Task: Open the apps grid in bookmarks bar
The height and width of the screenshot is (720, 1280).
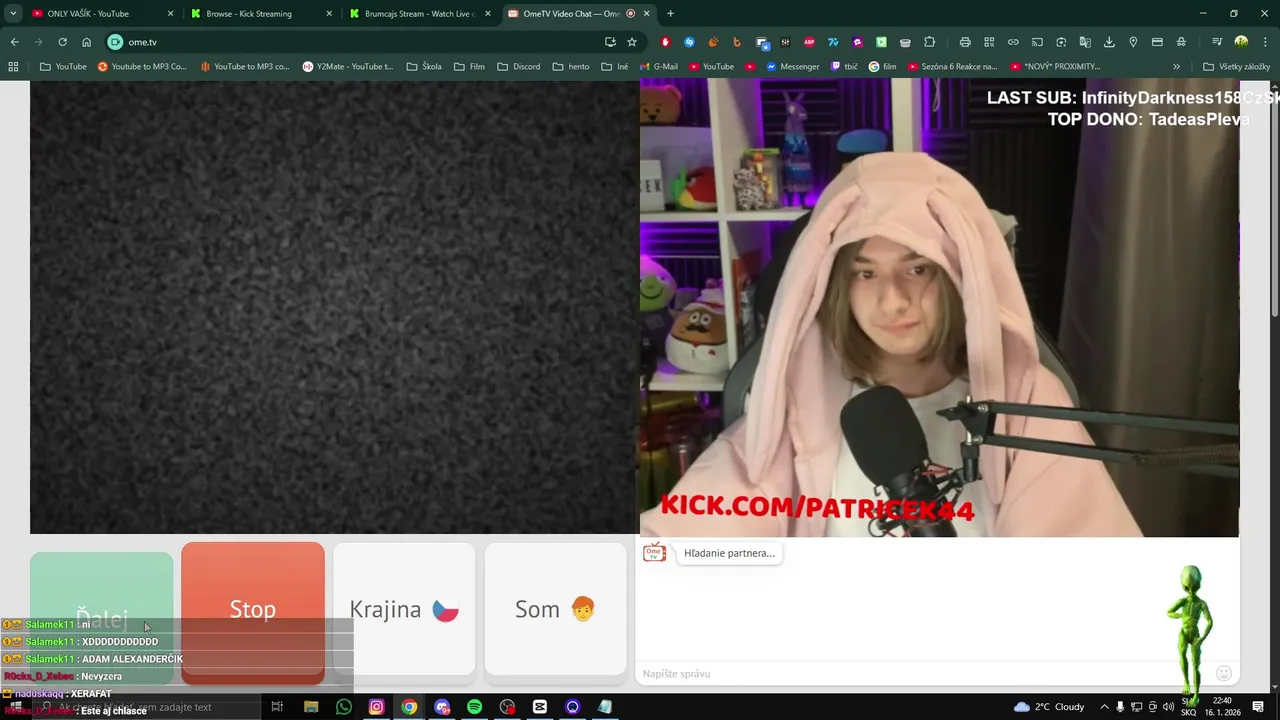Action: pyautogui.click(x=13, y=67)
